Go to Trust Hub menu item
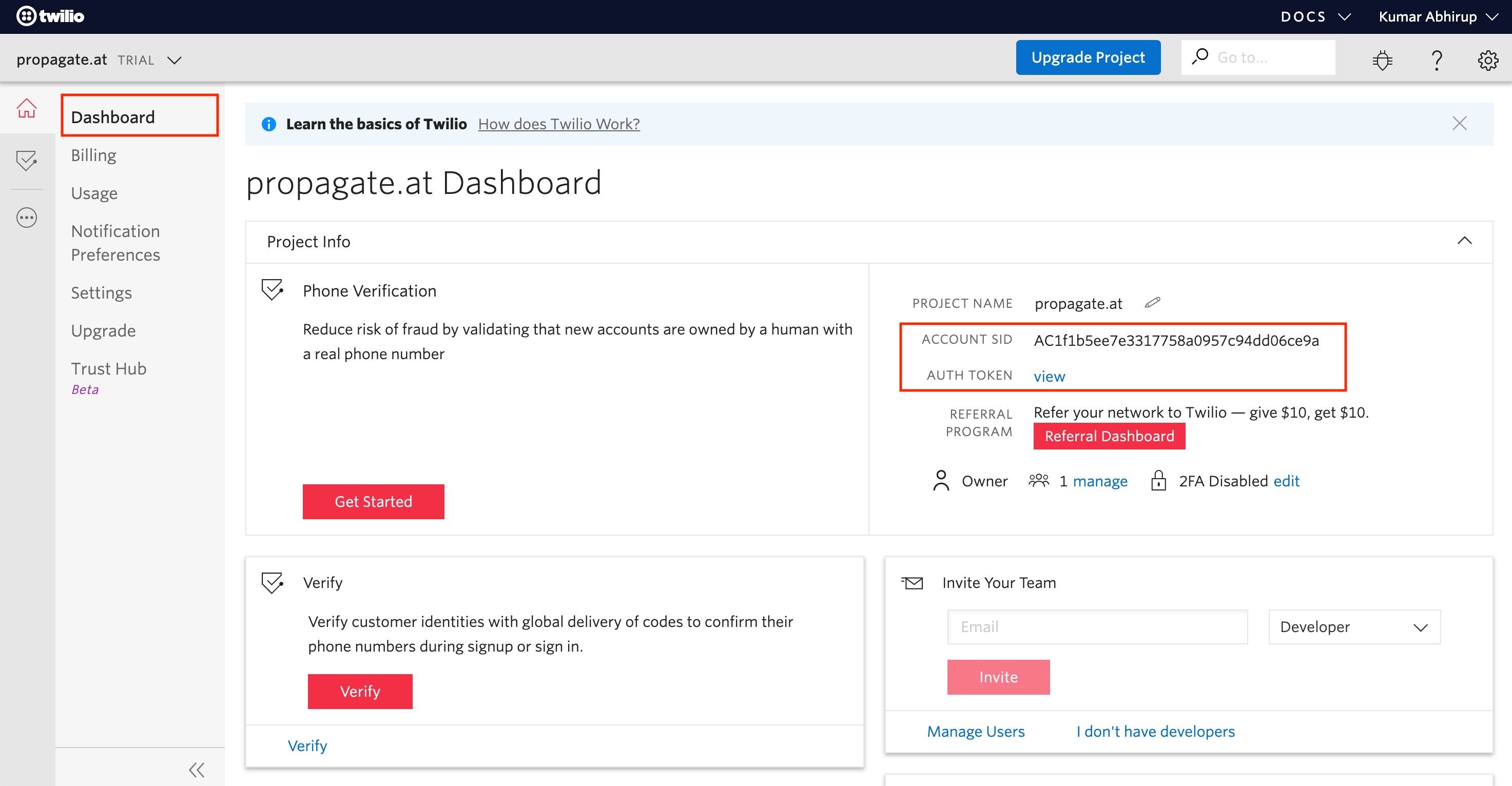 point(109,369)
